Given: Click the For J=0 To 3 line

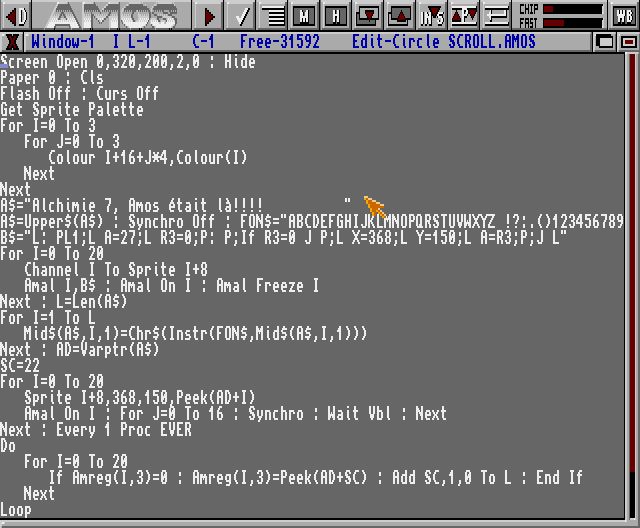Looking at the screenshot, I should (72, 142).
